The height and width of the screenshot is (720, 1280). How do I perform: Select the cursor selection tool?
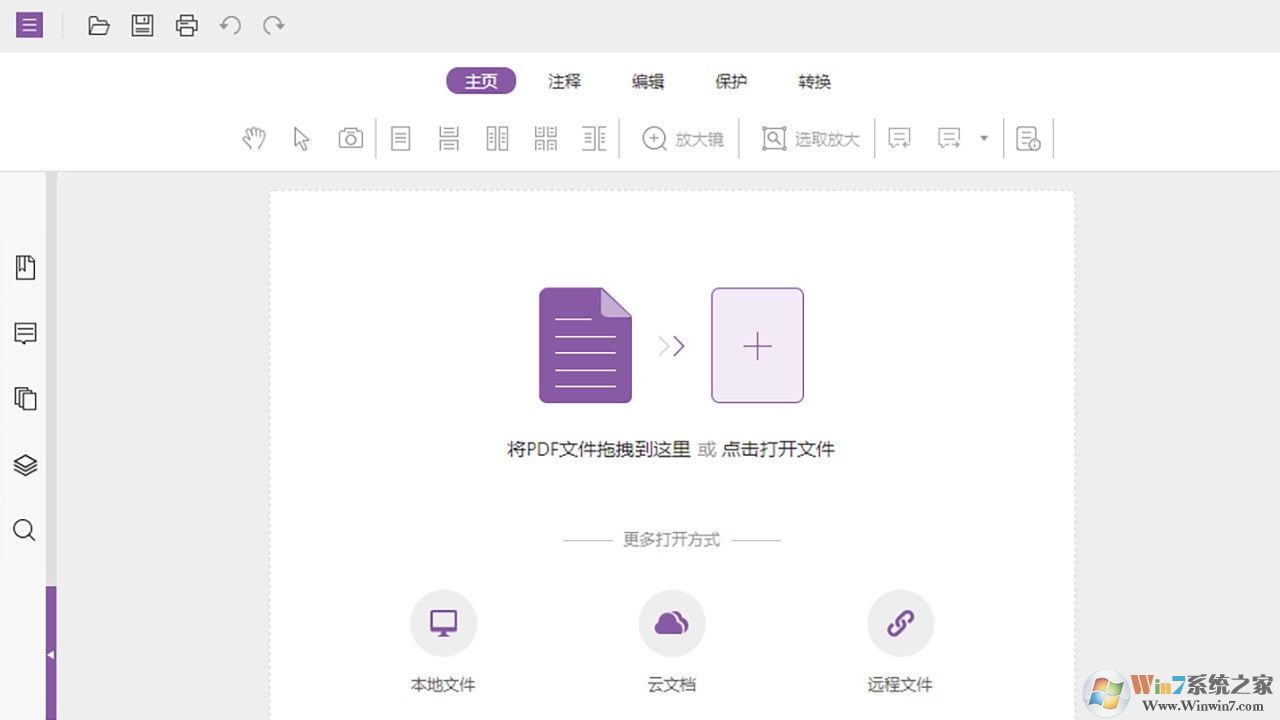(302, 139)
